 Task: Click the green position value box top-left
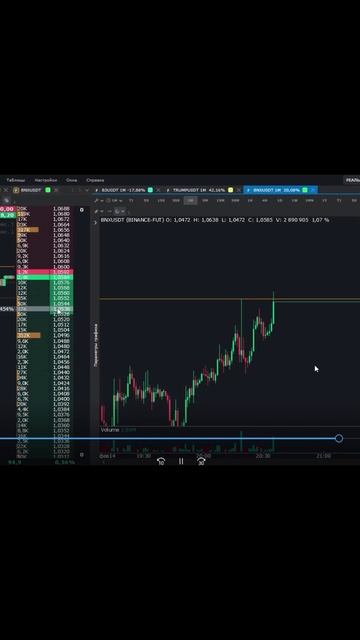point(7,215)
